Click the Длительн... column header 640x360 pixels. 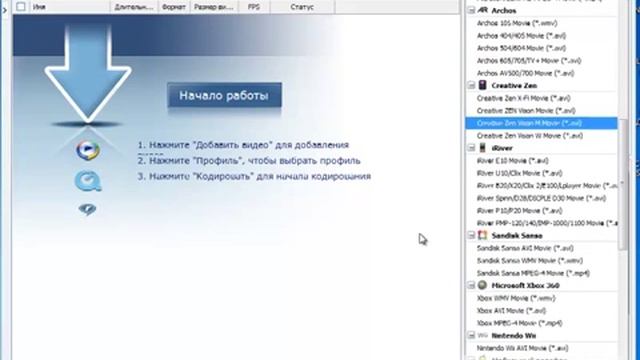coord(134,7)
